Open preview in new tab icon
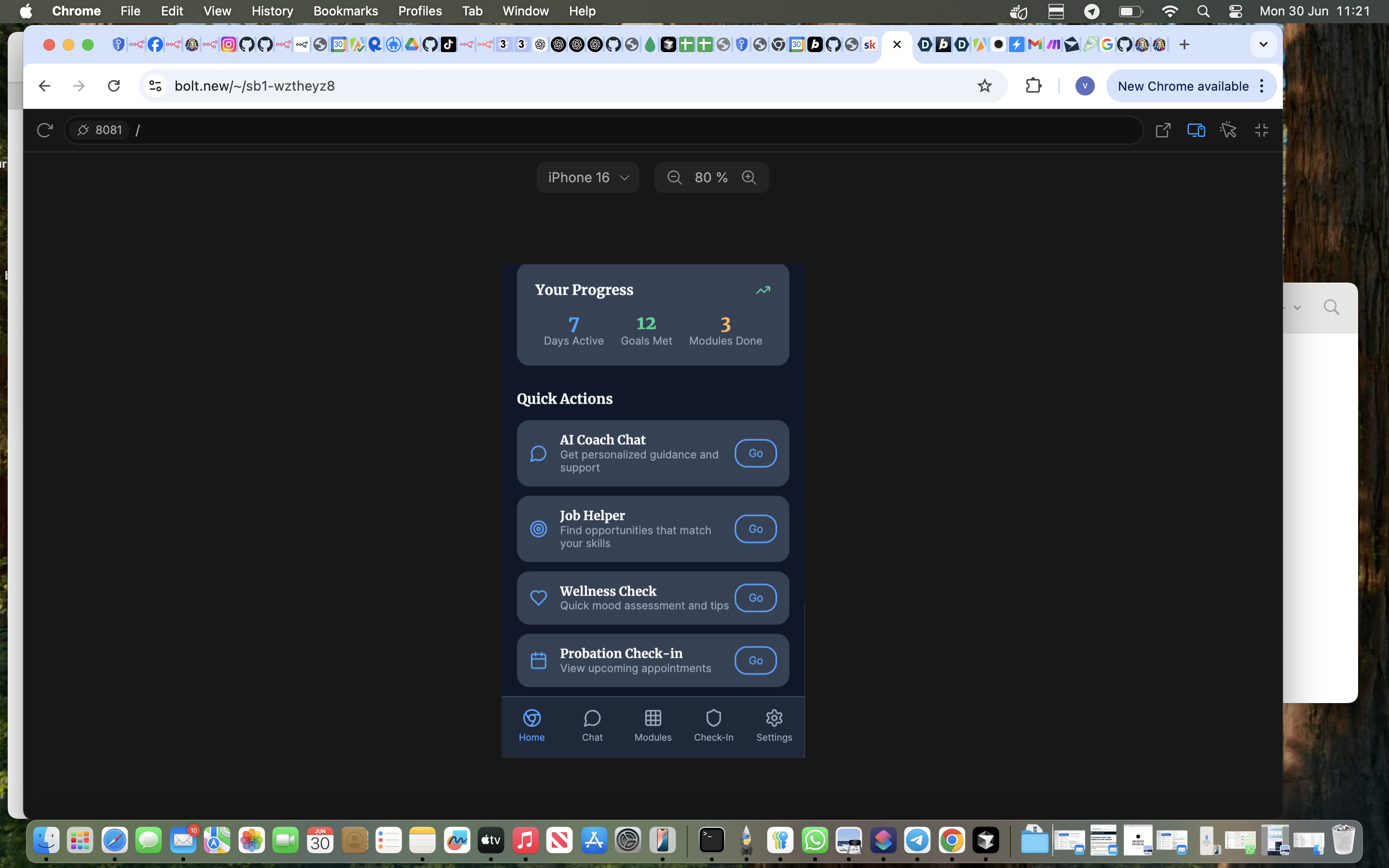The image size is (1389, 868). click(x=1162, y=130)
